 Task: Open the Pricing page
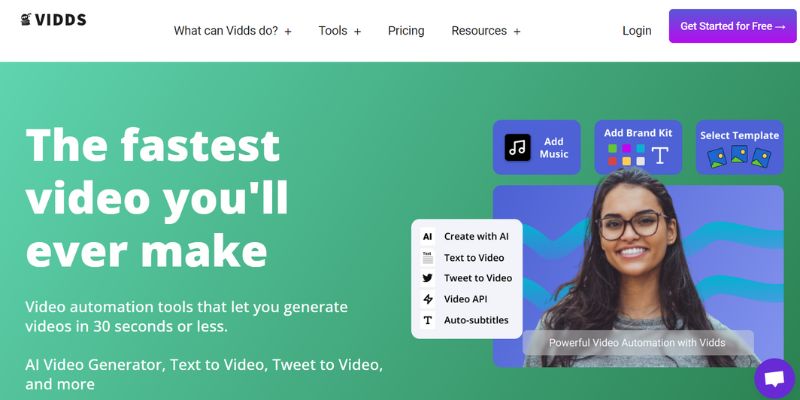point(406,31)
